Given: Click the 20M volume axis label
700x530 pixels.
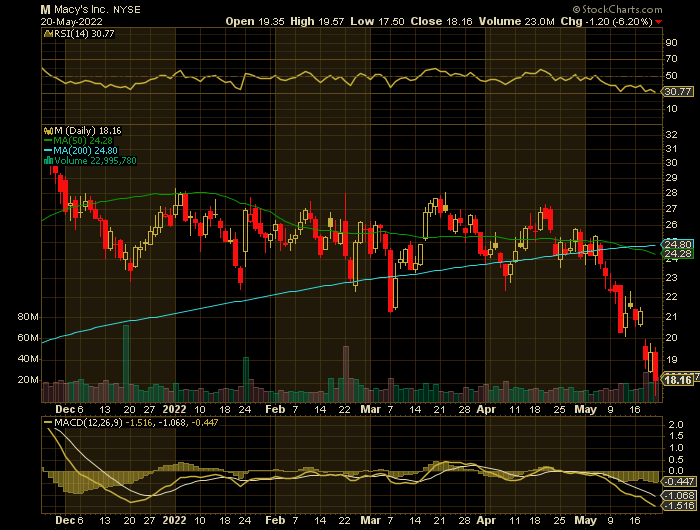Looking at the screenshot, I should coord(28,380).
